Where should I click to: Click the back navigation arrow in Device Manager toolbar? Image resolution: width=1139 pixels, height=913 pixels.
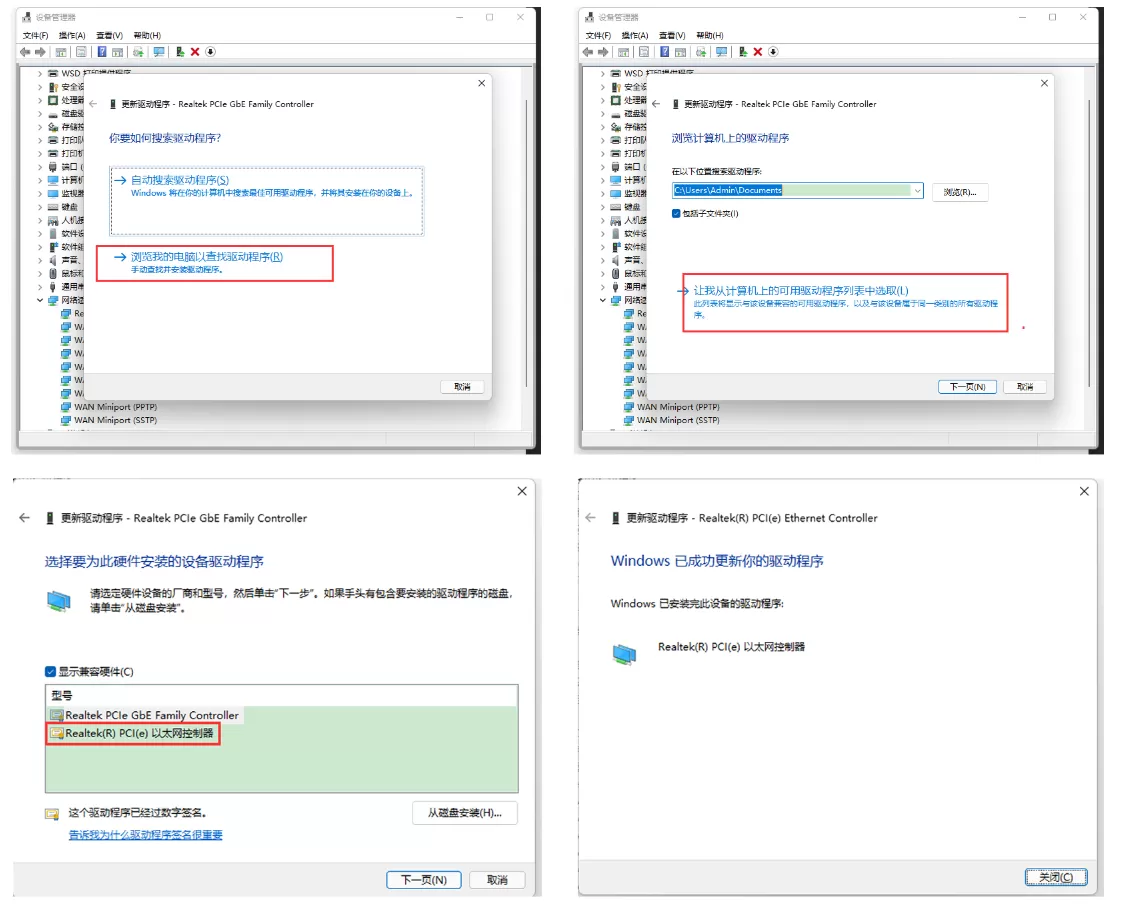click(x=25, y=52)
